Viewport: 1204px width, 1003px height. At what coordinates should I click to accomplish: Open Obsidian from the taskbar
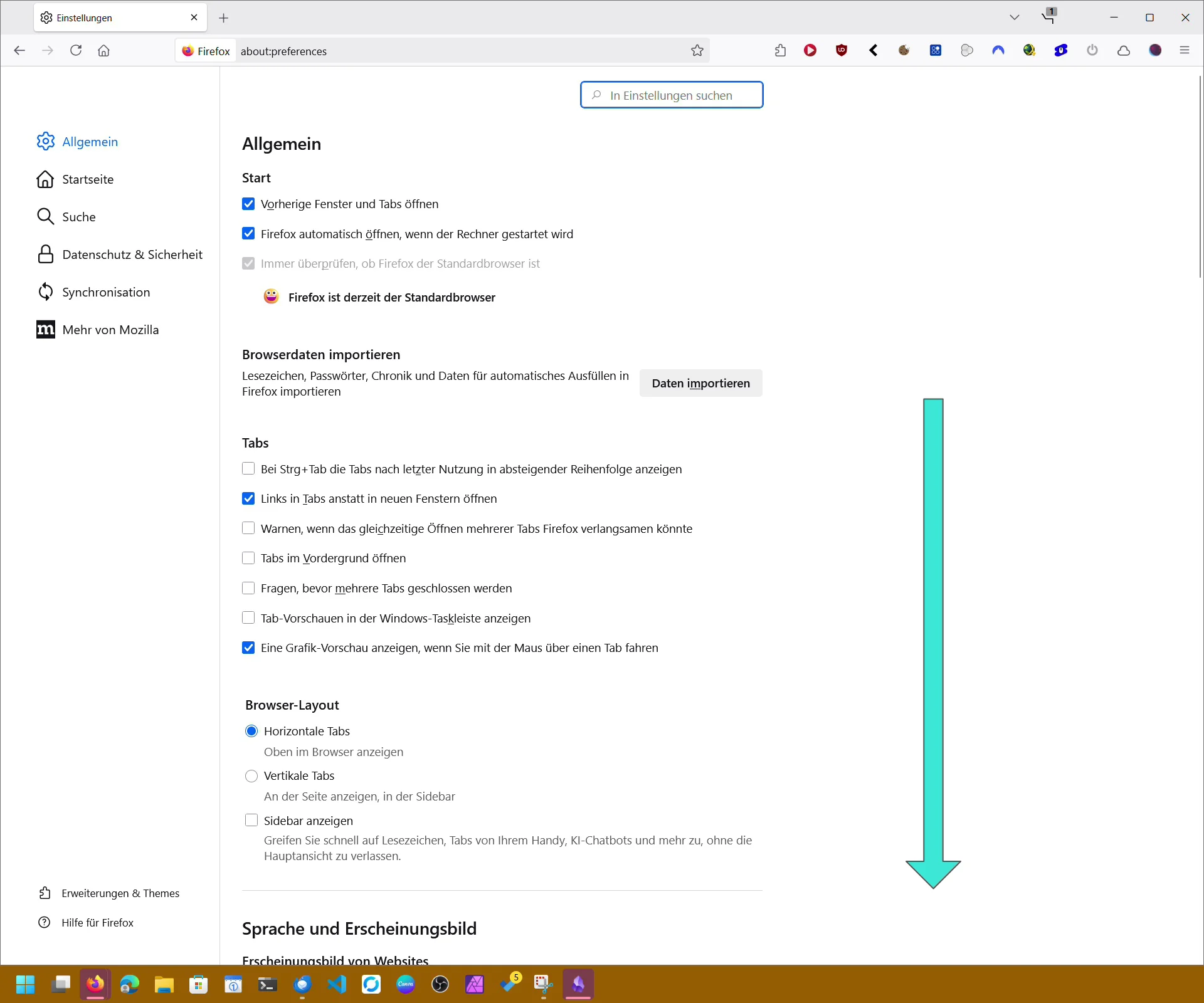pos(578,985)
